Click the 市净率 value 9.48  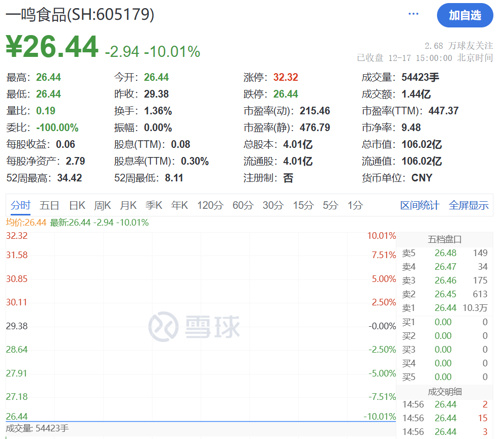(x=411, y=127)
